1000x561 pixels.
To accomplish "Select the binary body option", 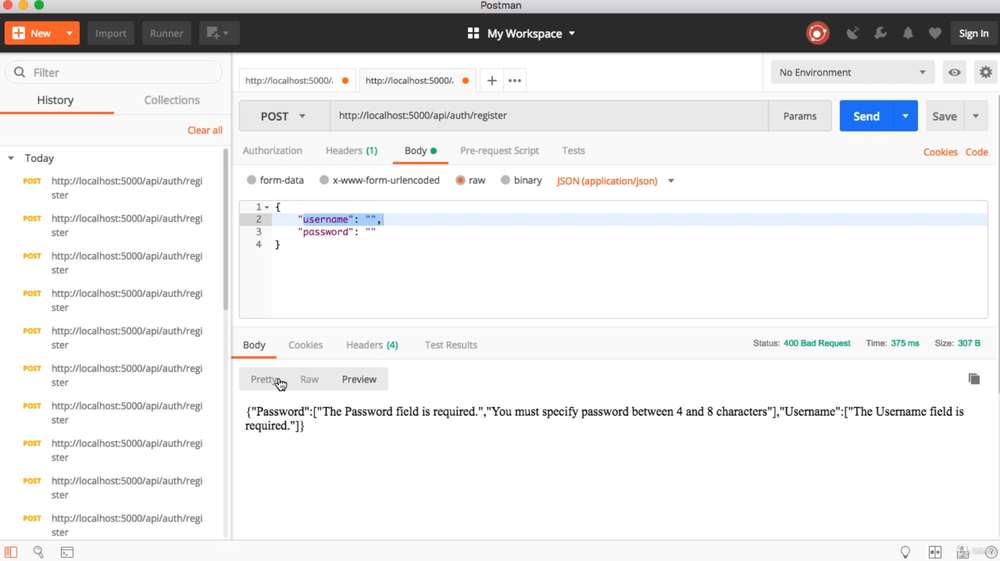I will pyautogui.click(x=506, y=181).
